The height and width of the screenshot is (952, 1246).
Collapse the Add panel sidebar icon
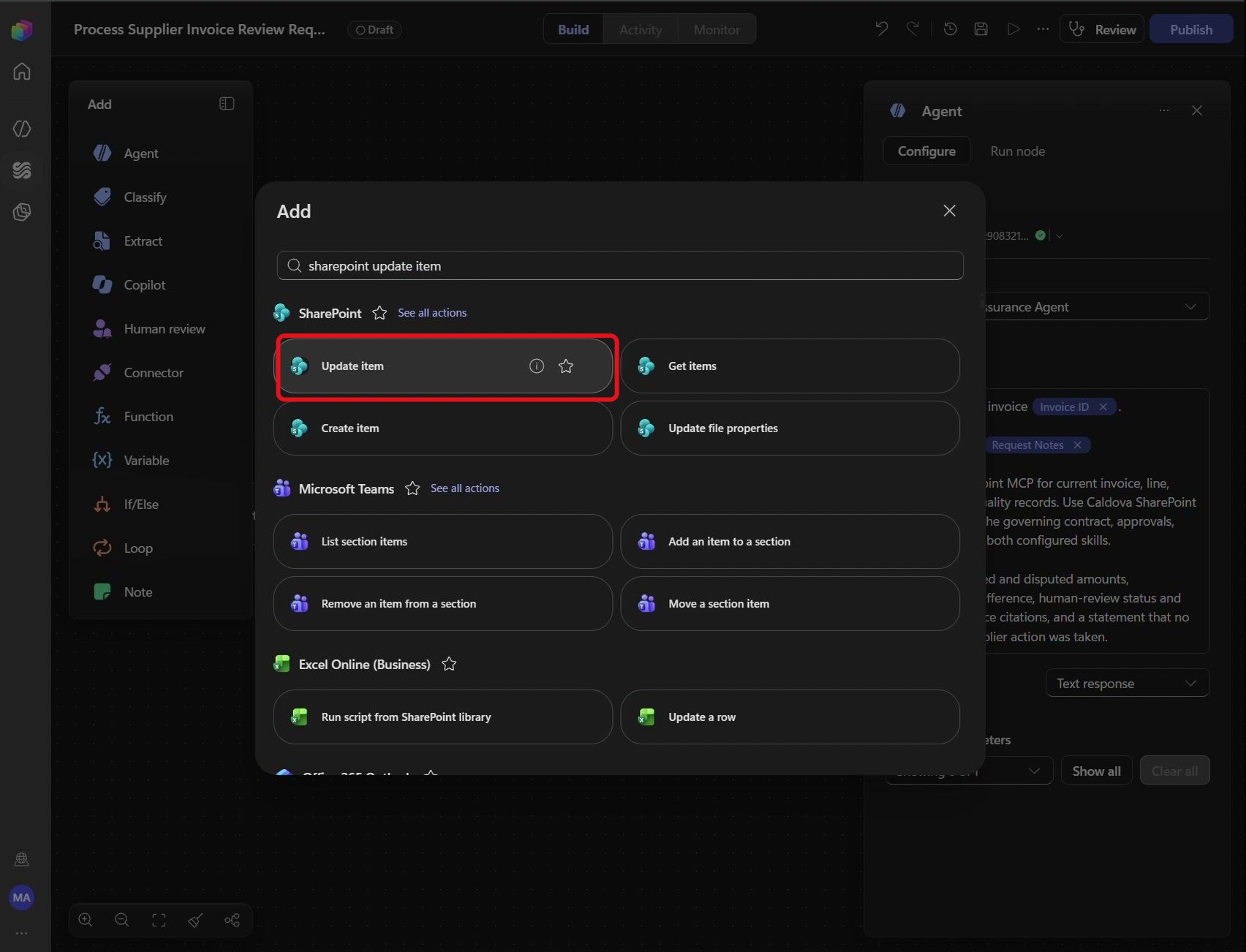coord(227,104)
